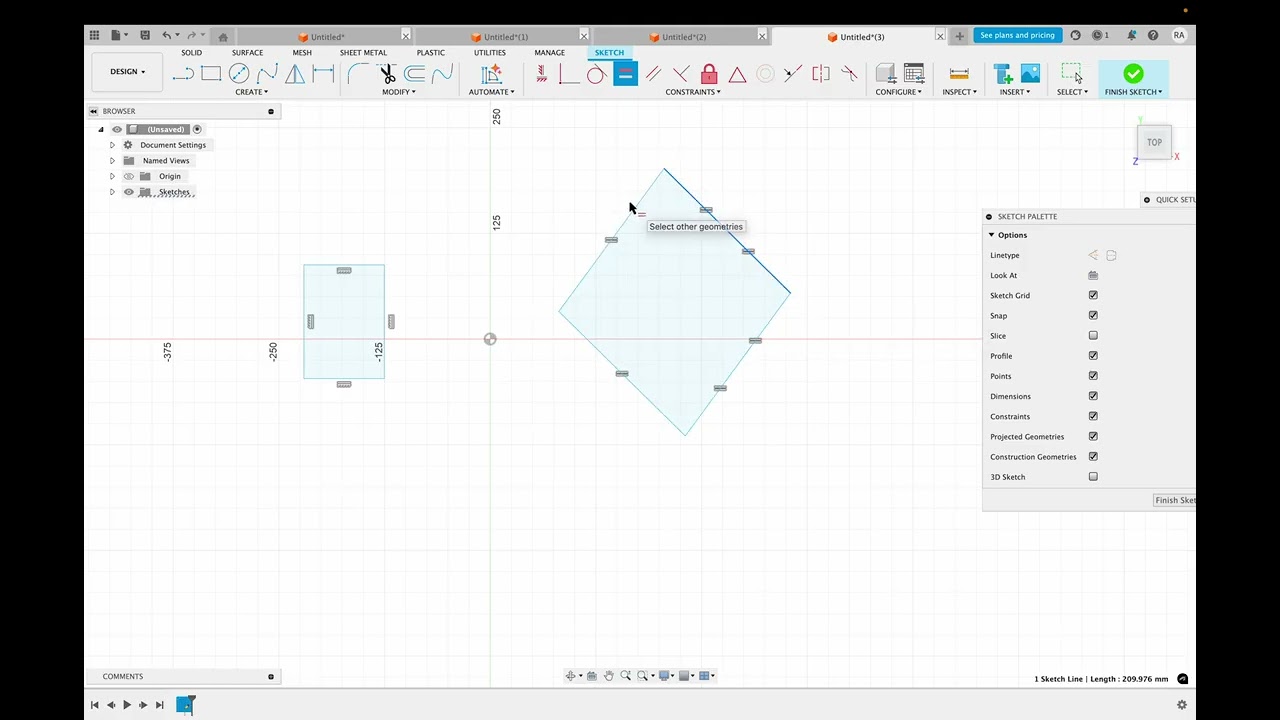Select the Horizontal/Vertical constraint icon
This screenshot has width=1280, height=720.
click(541, 74)
